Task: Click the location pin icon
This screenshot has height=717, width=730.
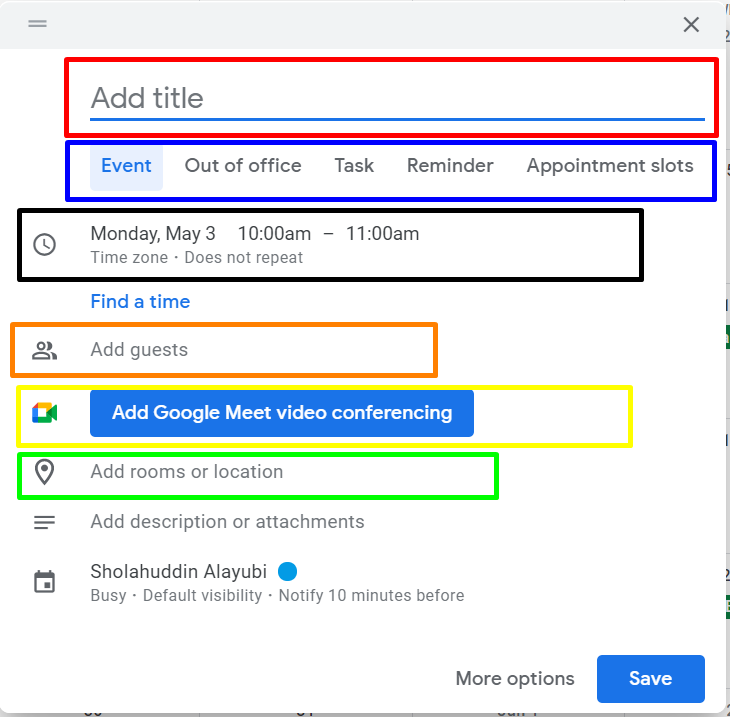Action: (x=45, y=472)
